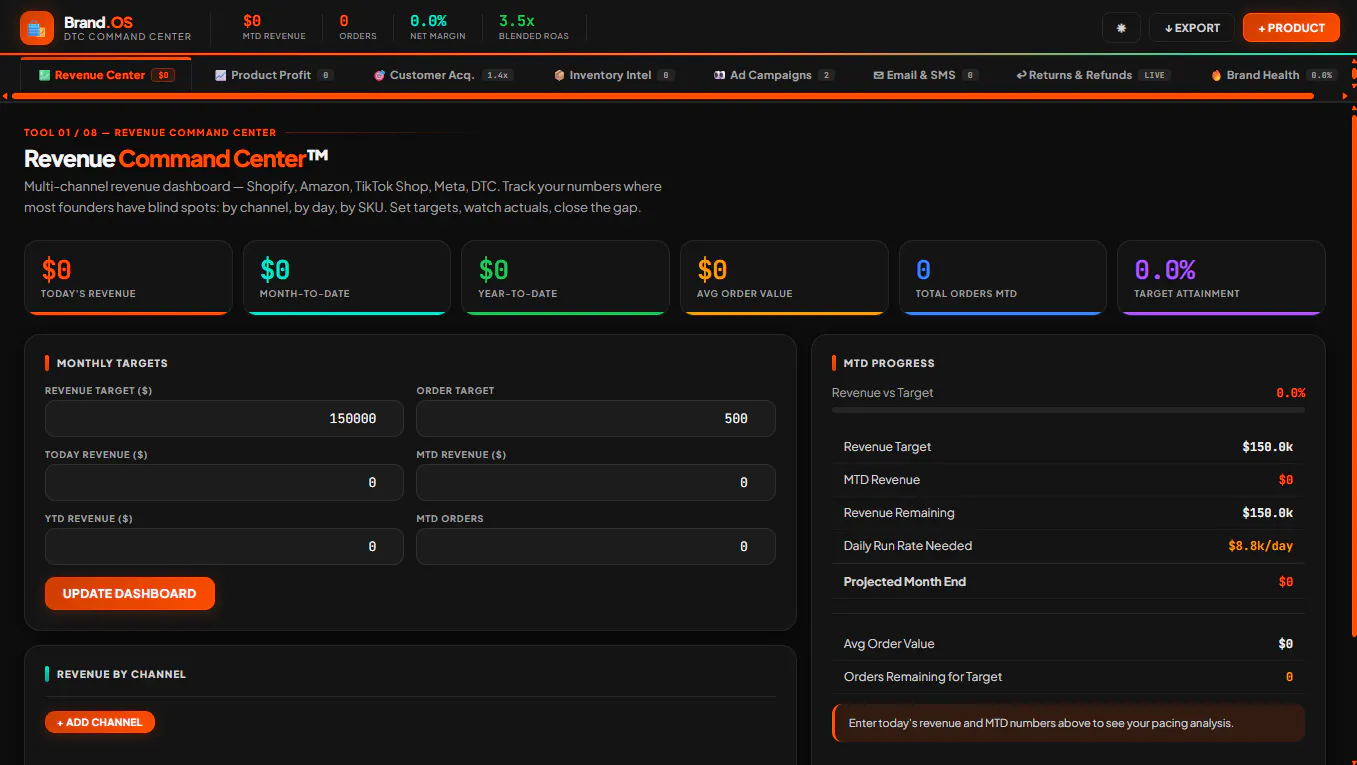1357x765 pixels.
Task: Click the Monthly Targets section heading
Action: 112,363
